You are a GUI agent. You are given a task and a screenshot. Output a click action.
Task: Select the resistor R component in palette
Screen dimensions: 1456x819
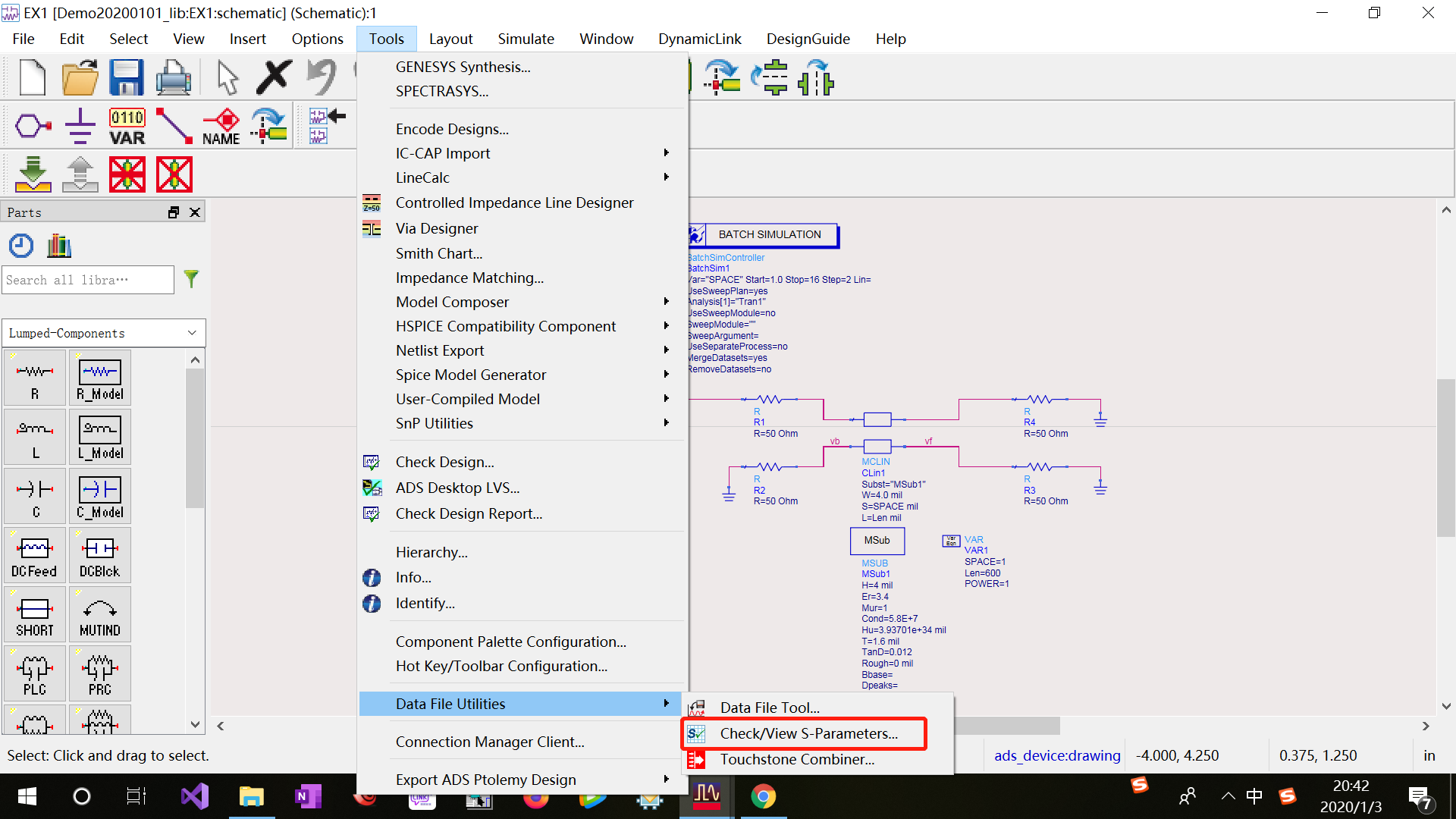click(35, 378)
